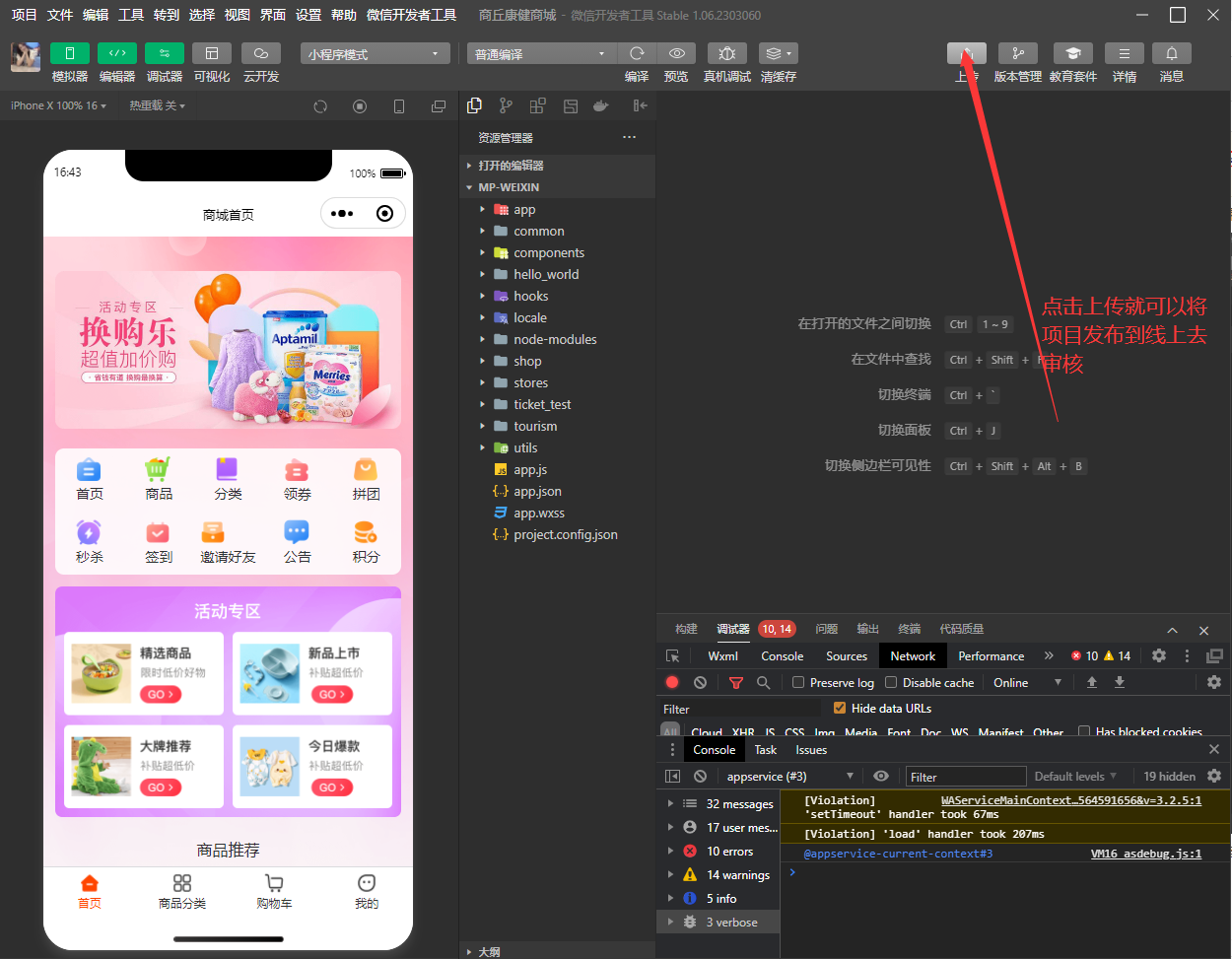This screenshot has height=959, width=1232.
Task: Switch to the Network devtools tab
Action: 913,655
